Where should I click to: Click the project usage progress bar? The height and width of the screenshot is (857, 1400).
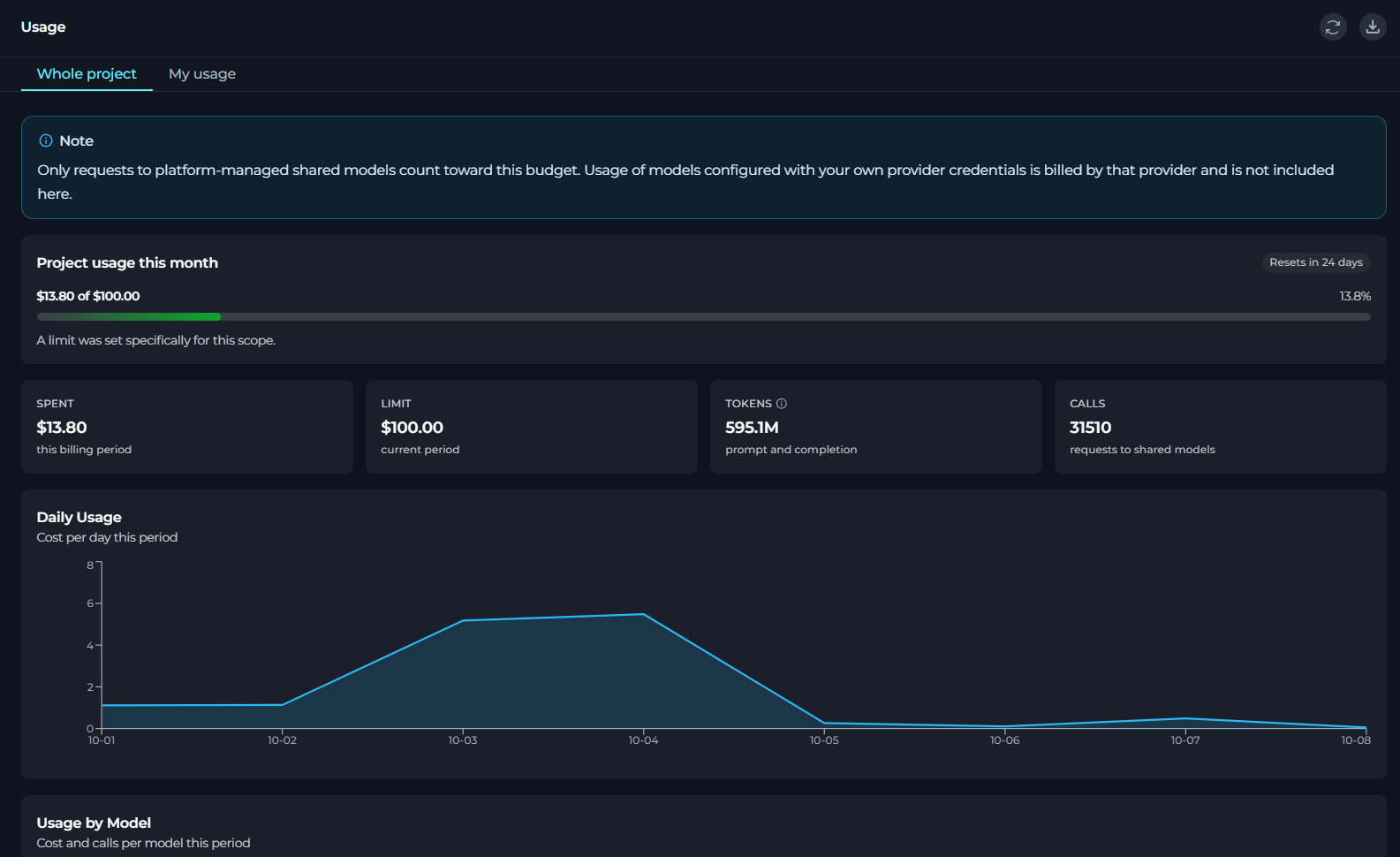[x=703, y=316]
